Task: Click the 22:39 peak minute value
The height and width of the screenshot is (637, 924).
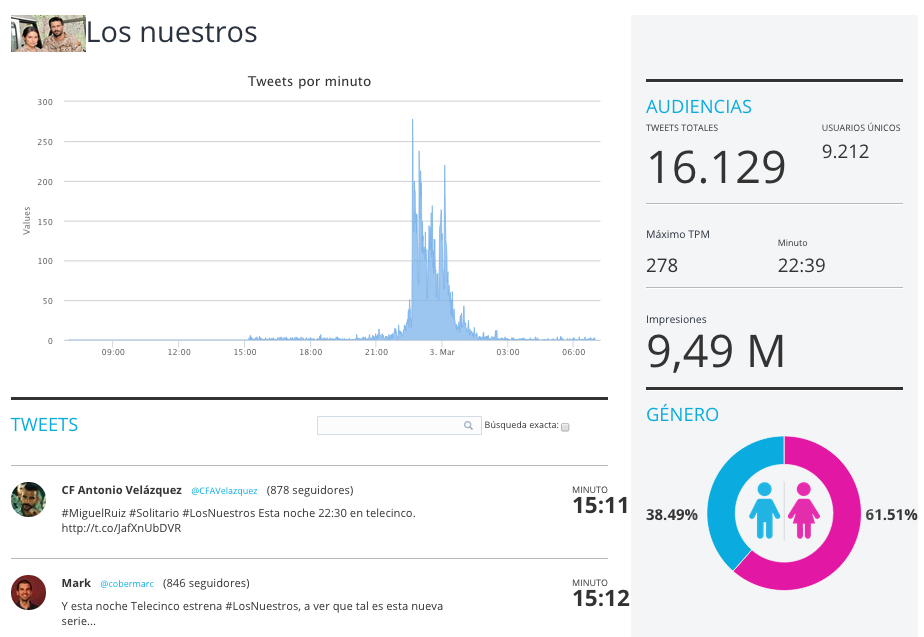Action: [x=801, y=266]
